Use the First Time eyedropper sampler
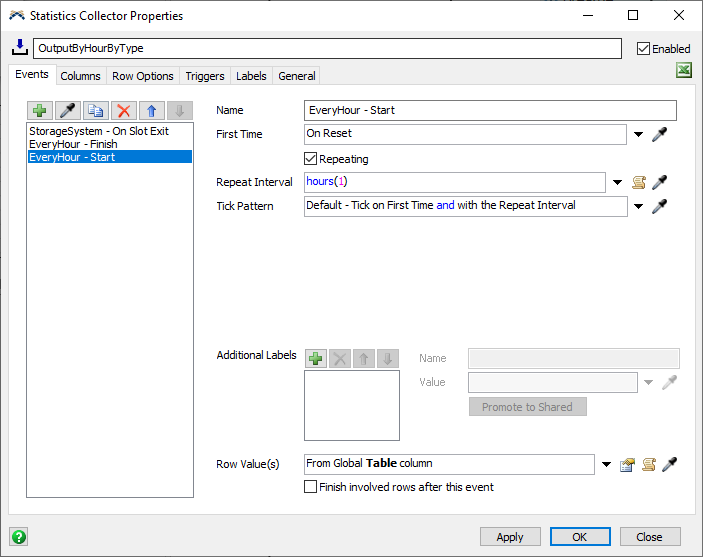Screen dimensions: 703x557 click(660, 134)
